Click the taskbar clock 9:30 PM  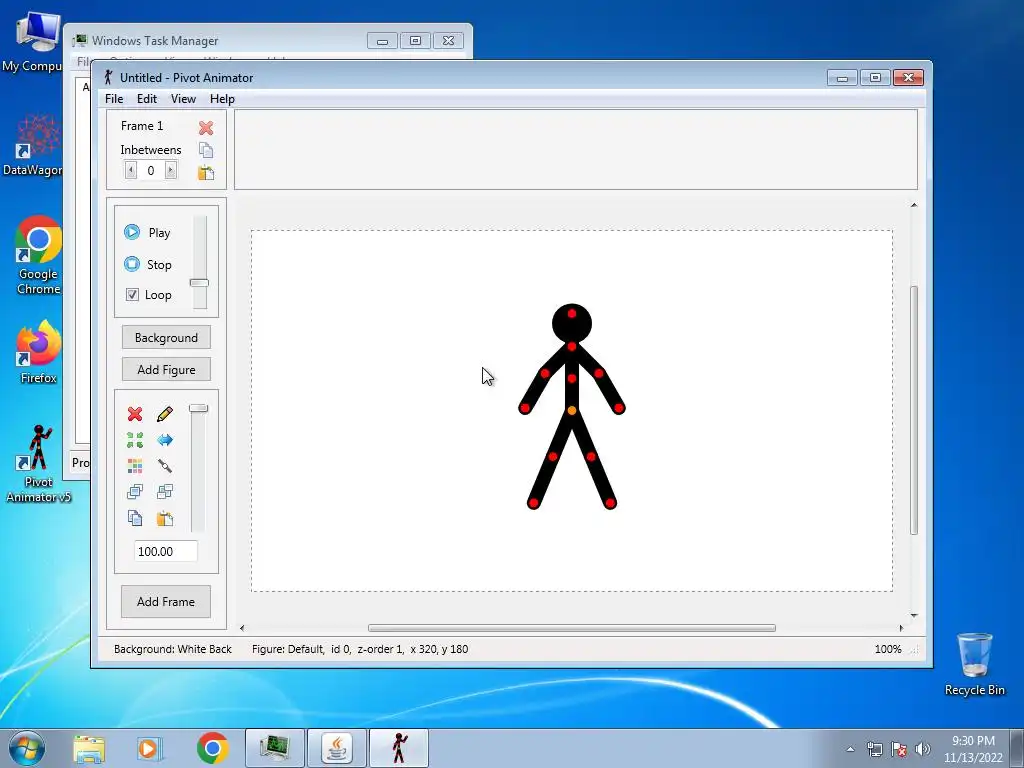pos(973,749)
